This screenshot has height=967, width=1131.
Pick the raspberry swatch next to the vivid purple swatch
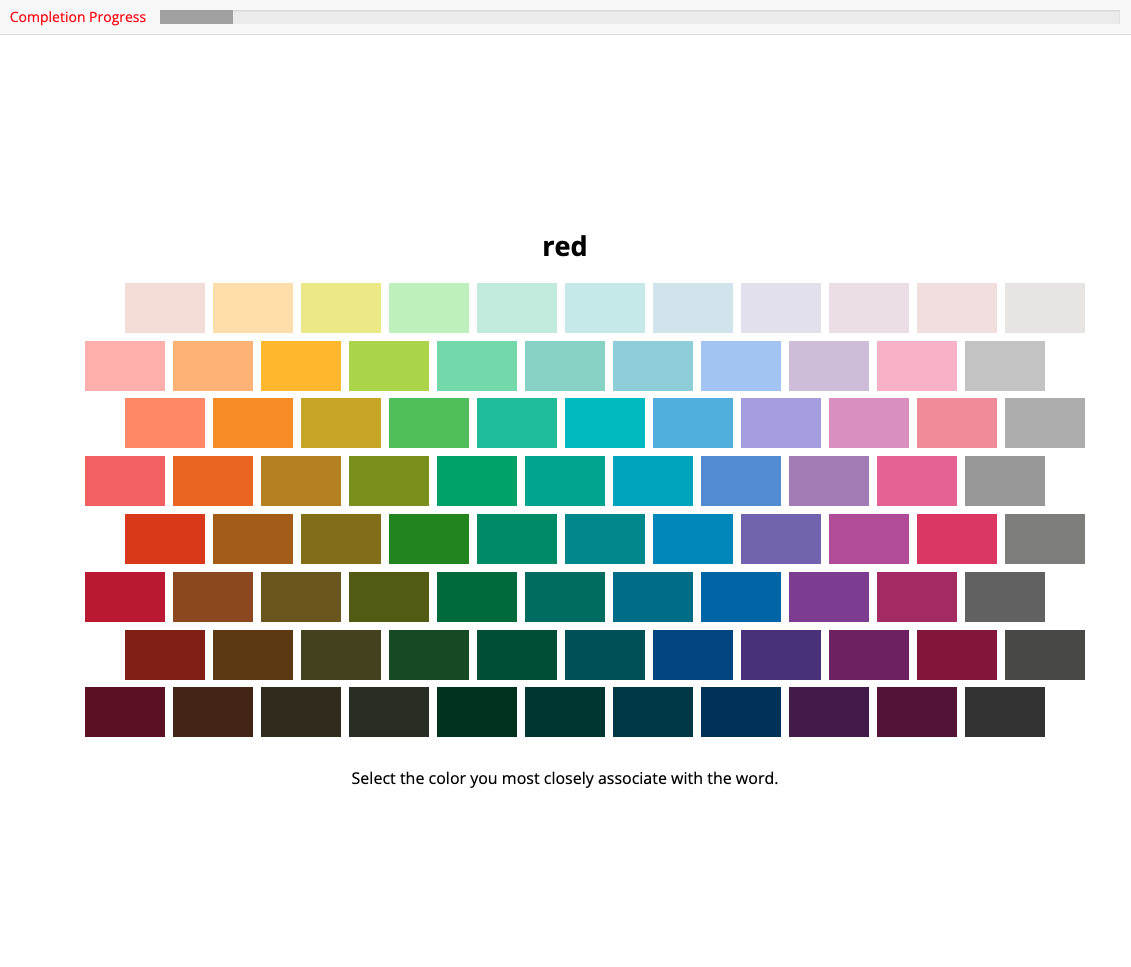tap(917, 597)
